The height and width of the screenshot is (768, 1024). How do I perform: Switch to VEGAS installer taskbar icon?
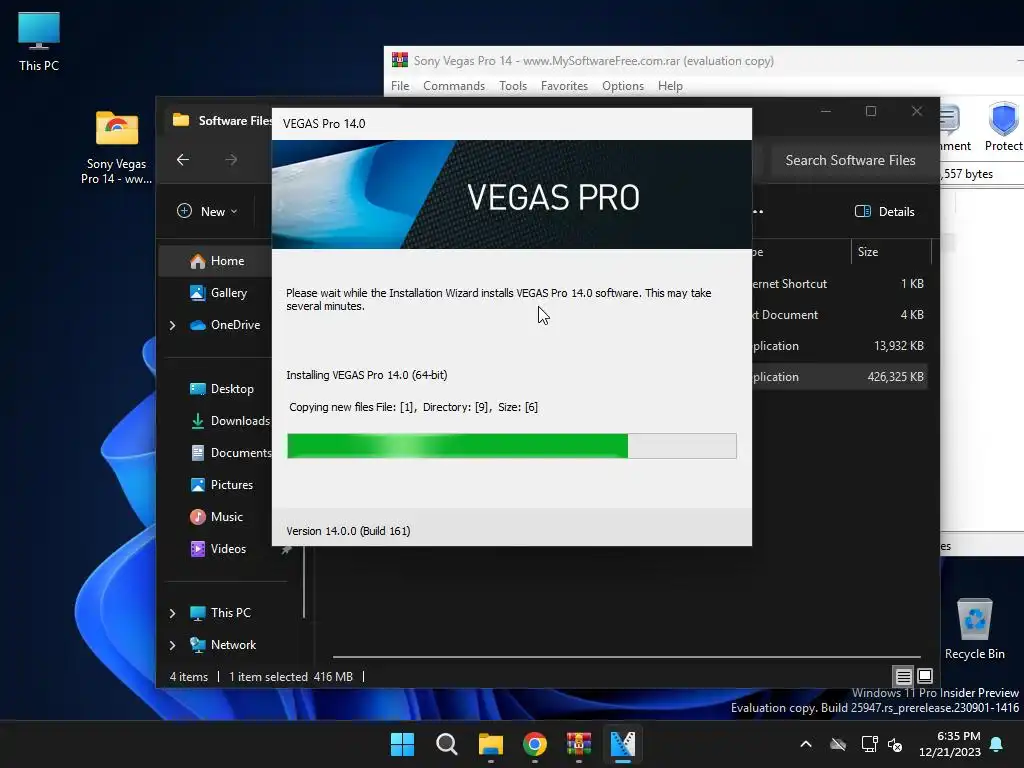[x=622, y=744]
